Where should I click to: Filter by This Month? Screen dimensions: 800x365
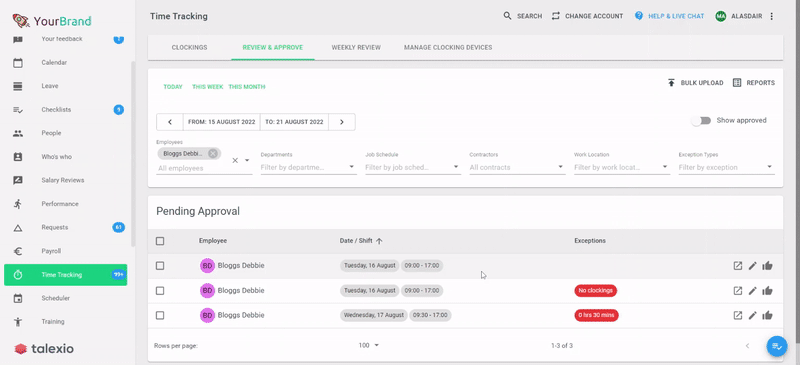(247, 87)
